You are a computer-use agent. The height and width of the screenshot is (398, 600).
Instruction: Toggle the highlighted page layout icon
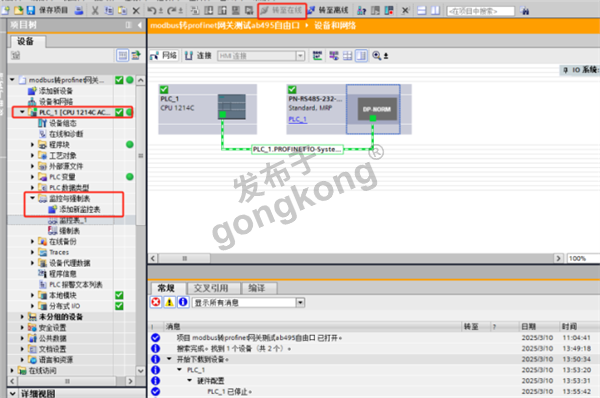tap(361, 56)
